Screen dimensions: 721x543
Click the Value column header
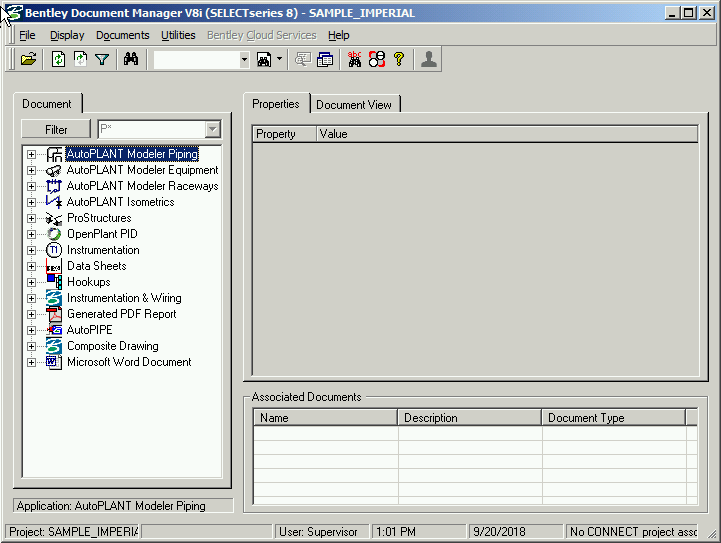point(507,134)
